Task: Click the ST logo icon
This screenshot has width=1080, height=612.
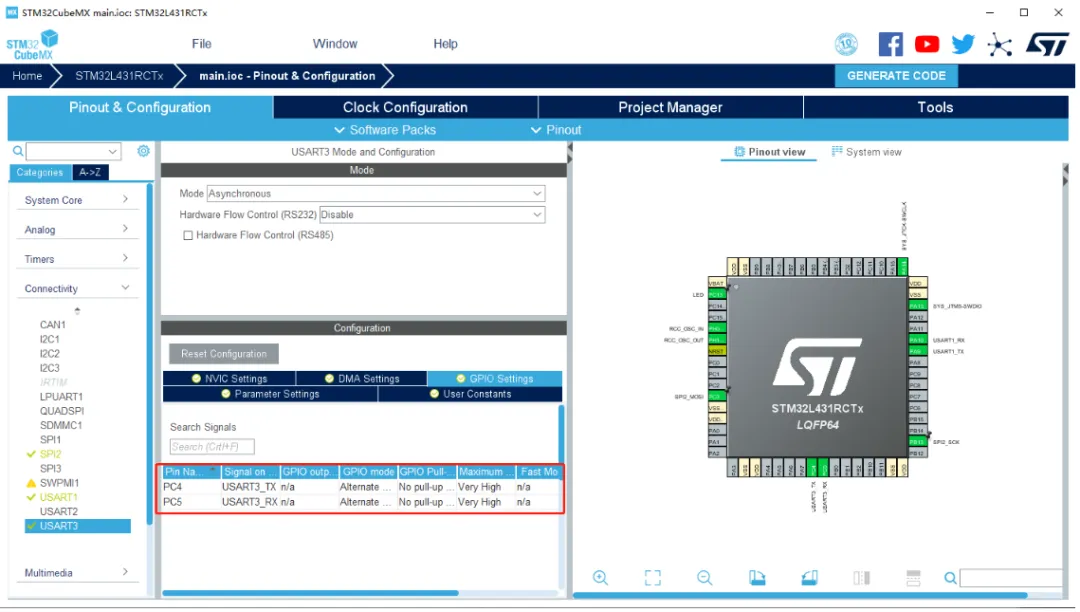Action: click(1046, 44)
